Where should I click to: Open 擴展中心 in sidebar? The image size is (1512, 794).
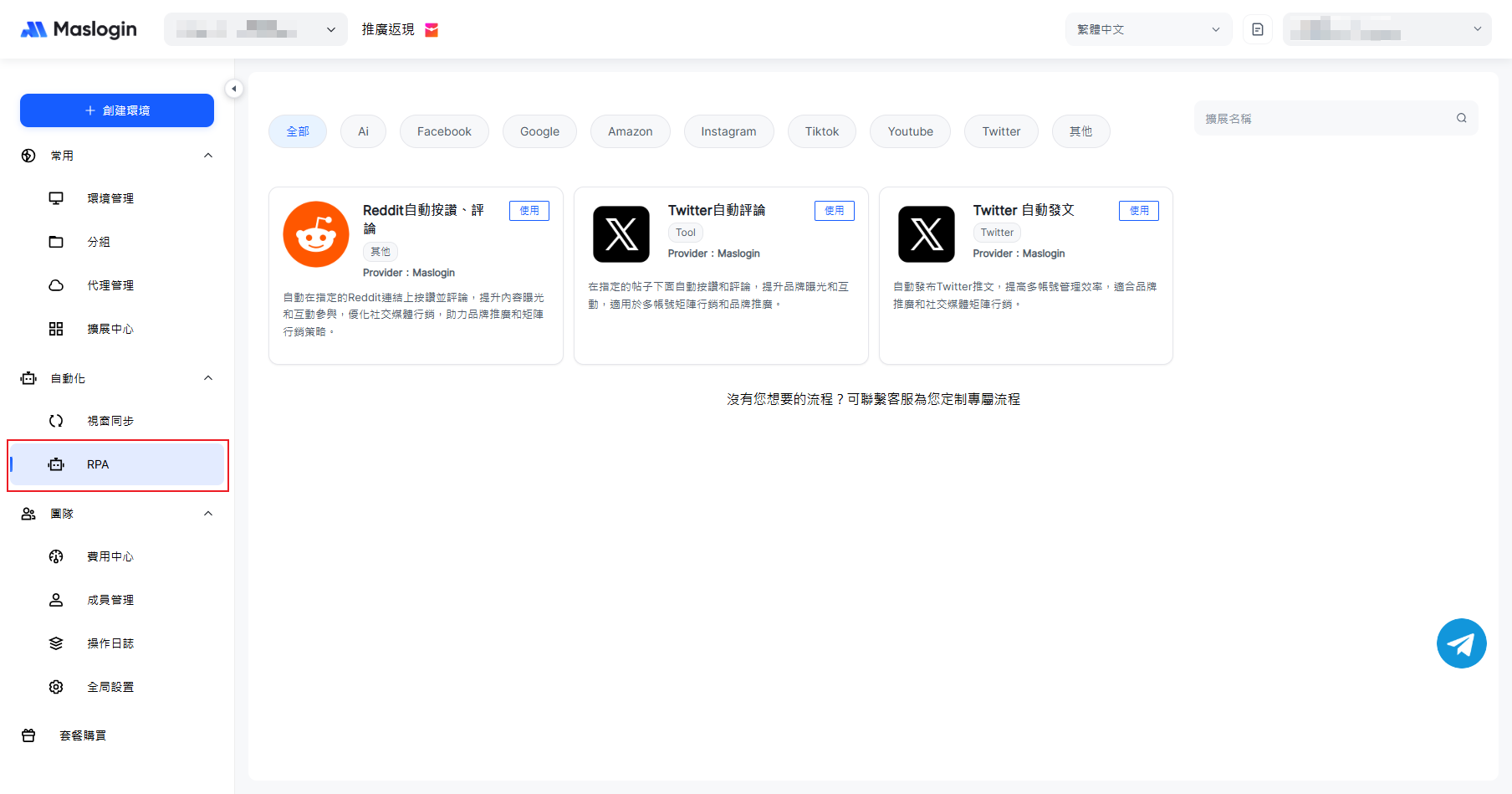(x=110, y=329)
